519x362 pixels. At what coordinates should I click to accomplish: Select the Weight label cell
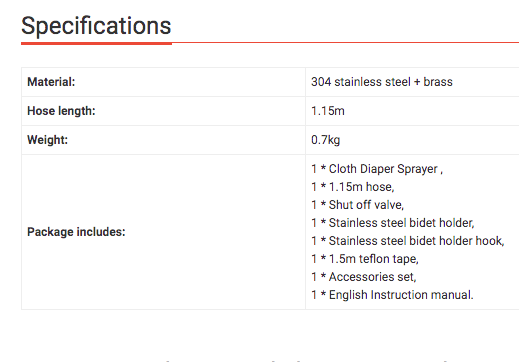tap(163, 140)
